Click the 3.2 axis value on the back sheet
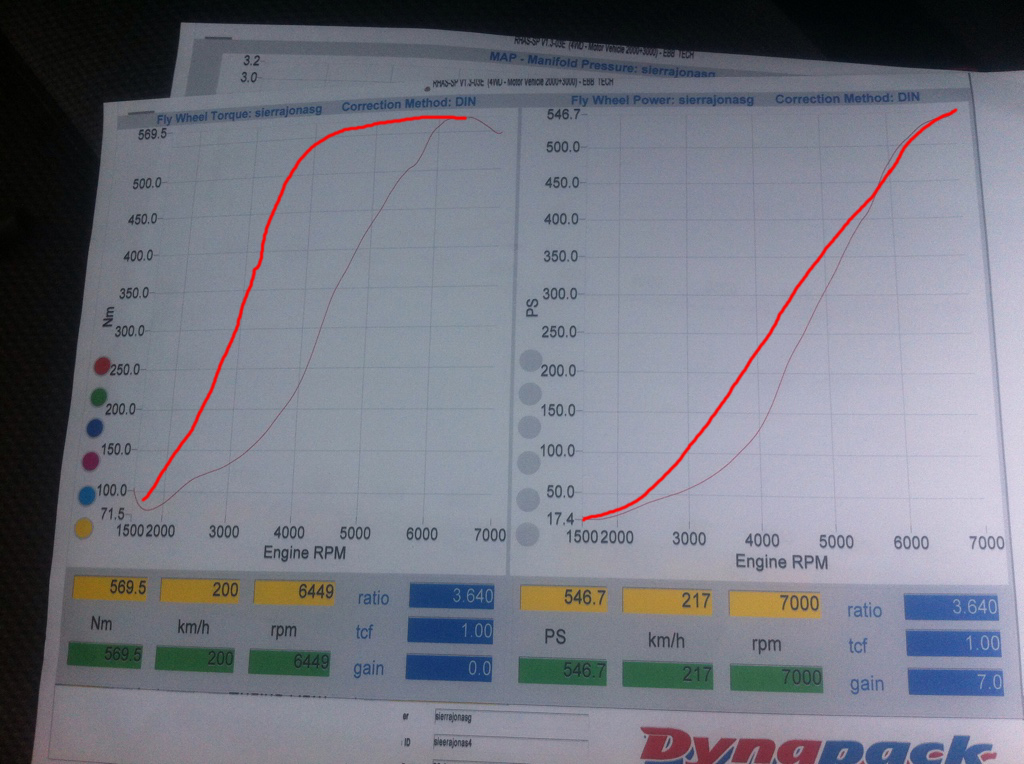The height and width of the screenshot is (764, 1024). coord(251,61)
